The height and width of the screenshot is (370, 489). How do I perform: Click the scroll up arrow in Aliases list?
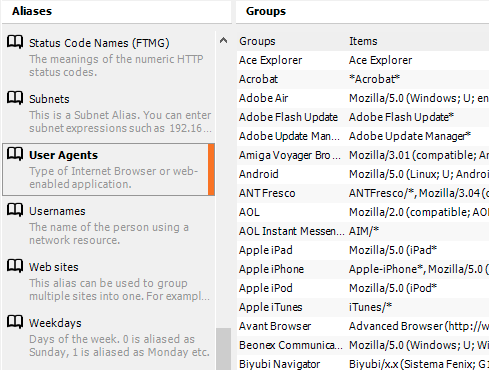coord(223,41)
